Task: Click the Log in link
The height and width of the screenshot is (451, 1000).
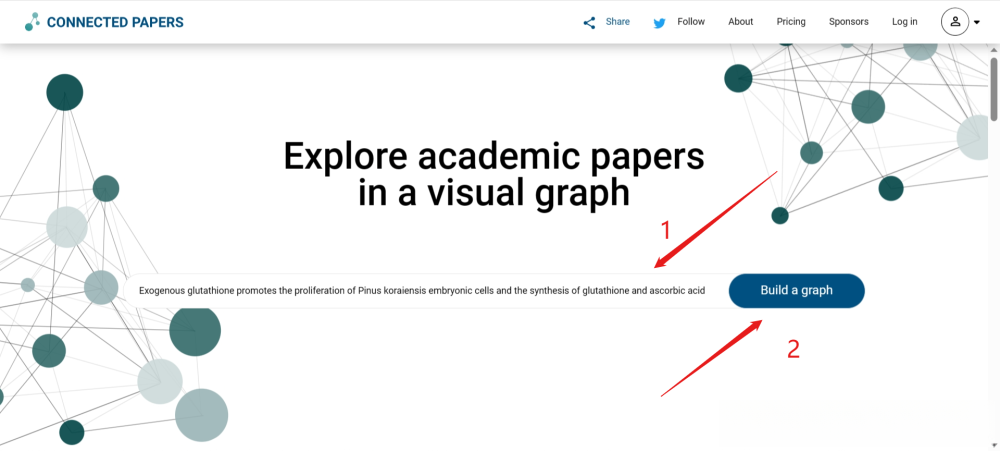Action: (x=905, y=21)
